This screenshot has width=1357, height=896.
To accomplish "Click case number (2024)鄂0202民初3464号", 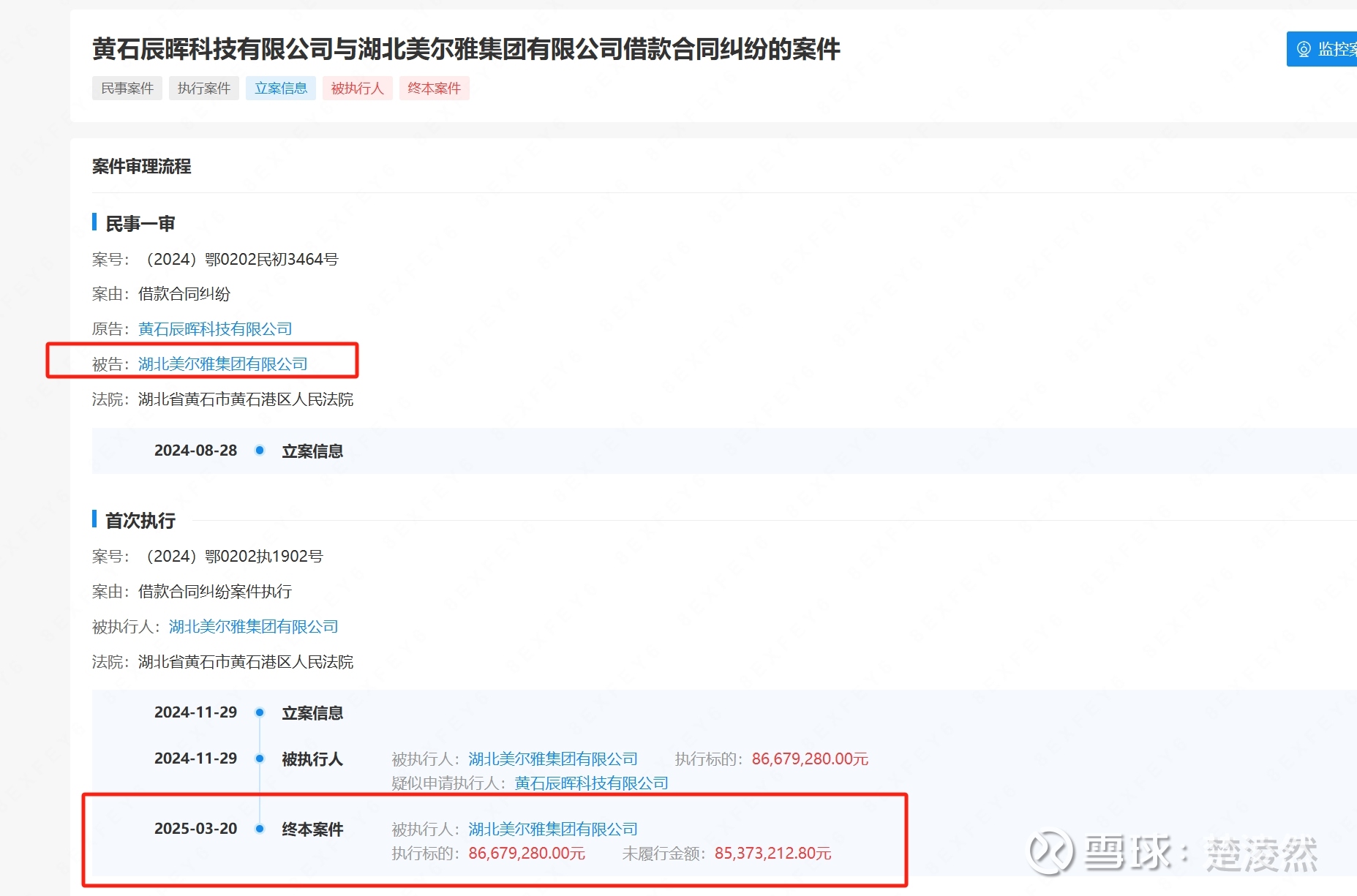I will coord(238,260).
